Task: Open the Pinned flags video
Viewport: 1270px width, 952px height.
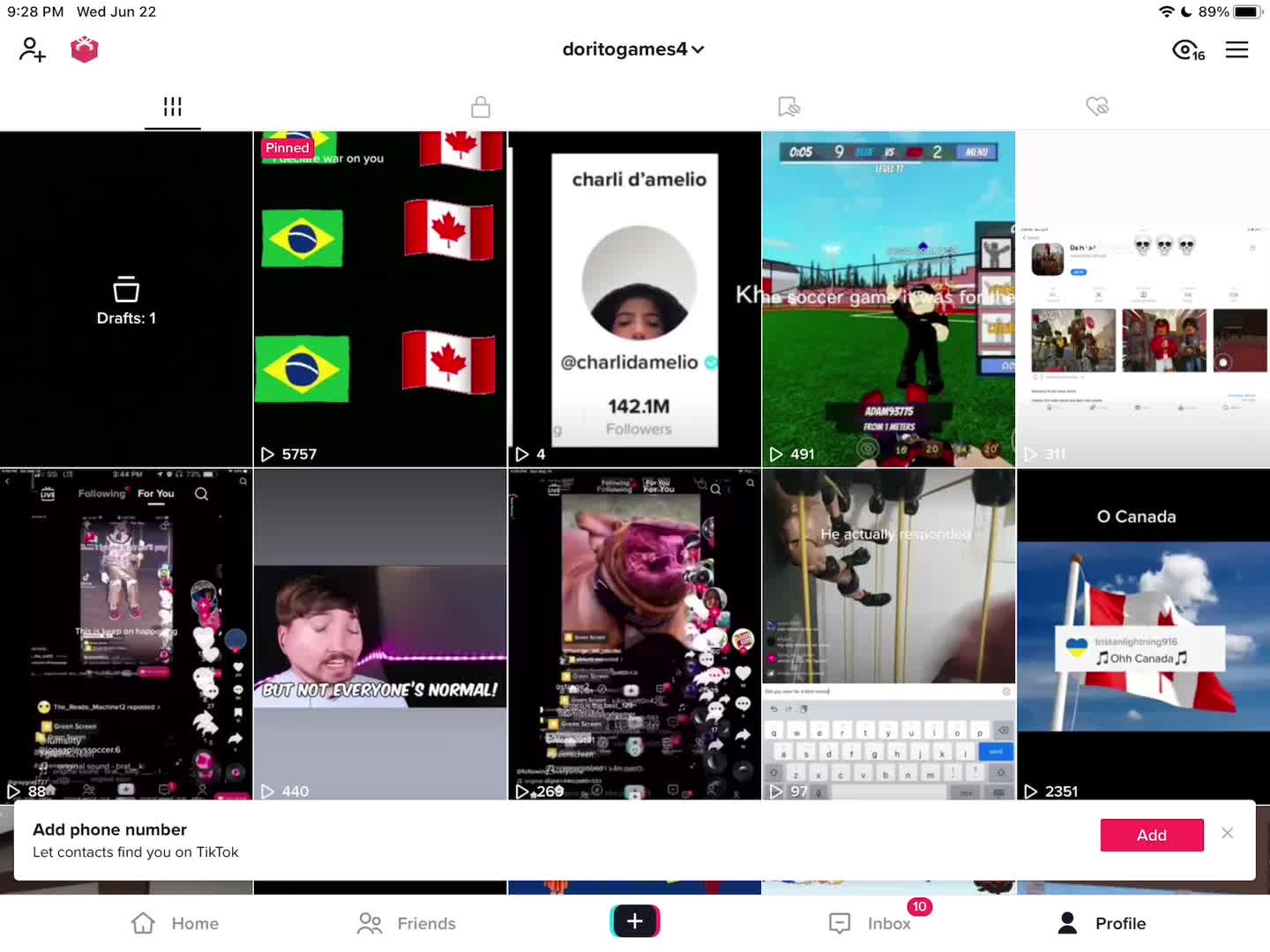Action: [380, 300]
